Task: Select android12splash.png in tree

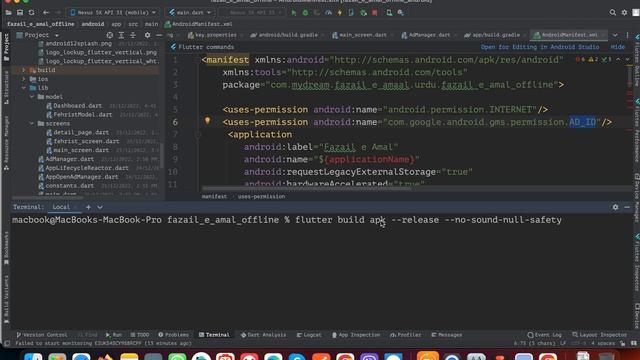Action: (78, 43)
